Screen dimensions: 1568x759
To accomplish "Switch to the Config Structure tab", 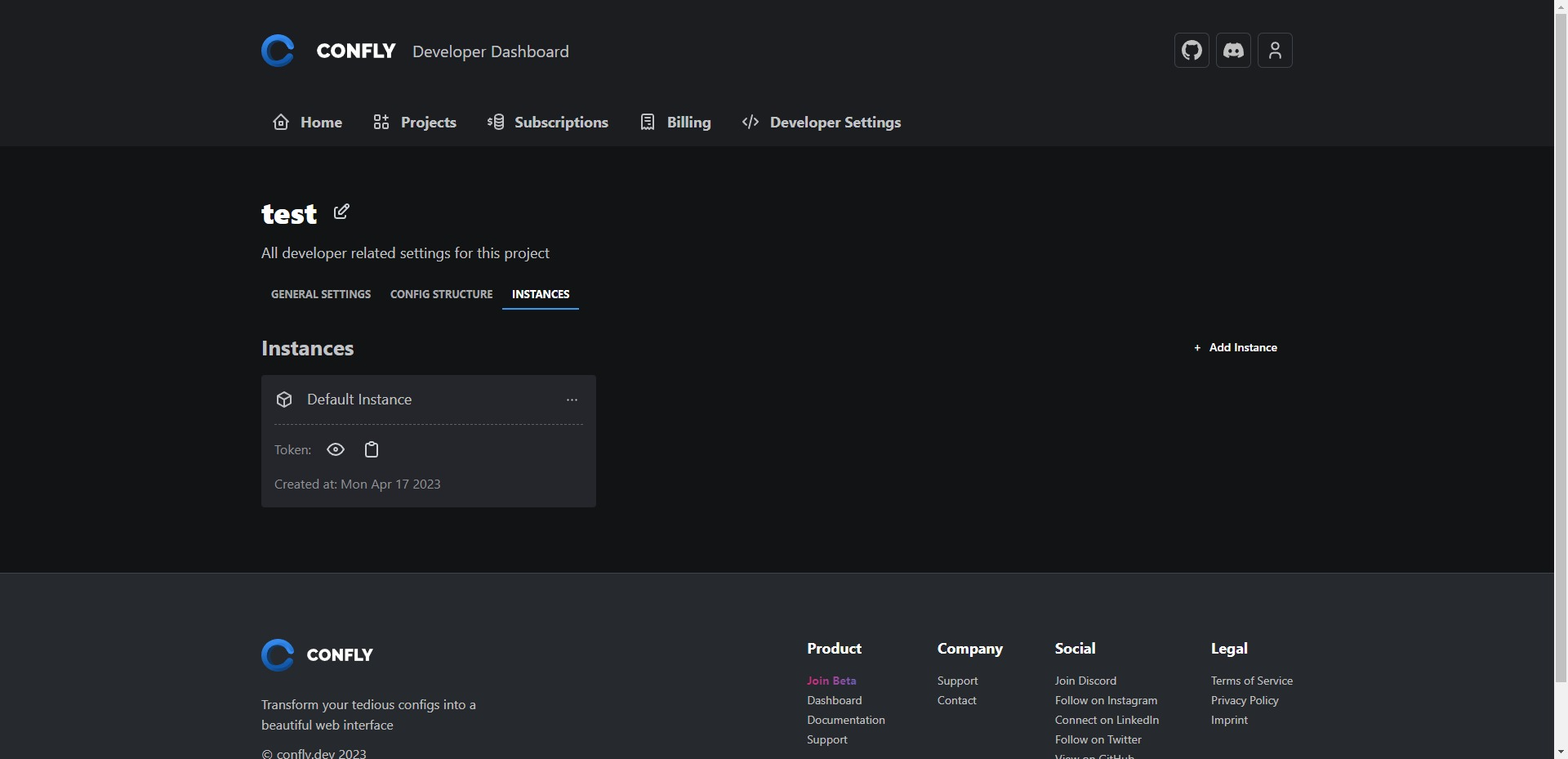I will click(x=441, y=294).
